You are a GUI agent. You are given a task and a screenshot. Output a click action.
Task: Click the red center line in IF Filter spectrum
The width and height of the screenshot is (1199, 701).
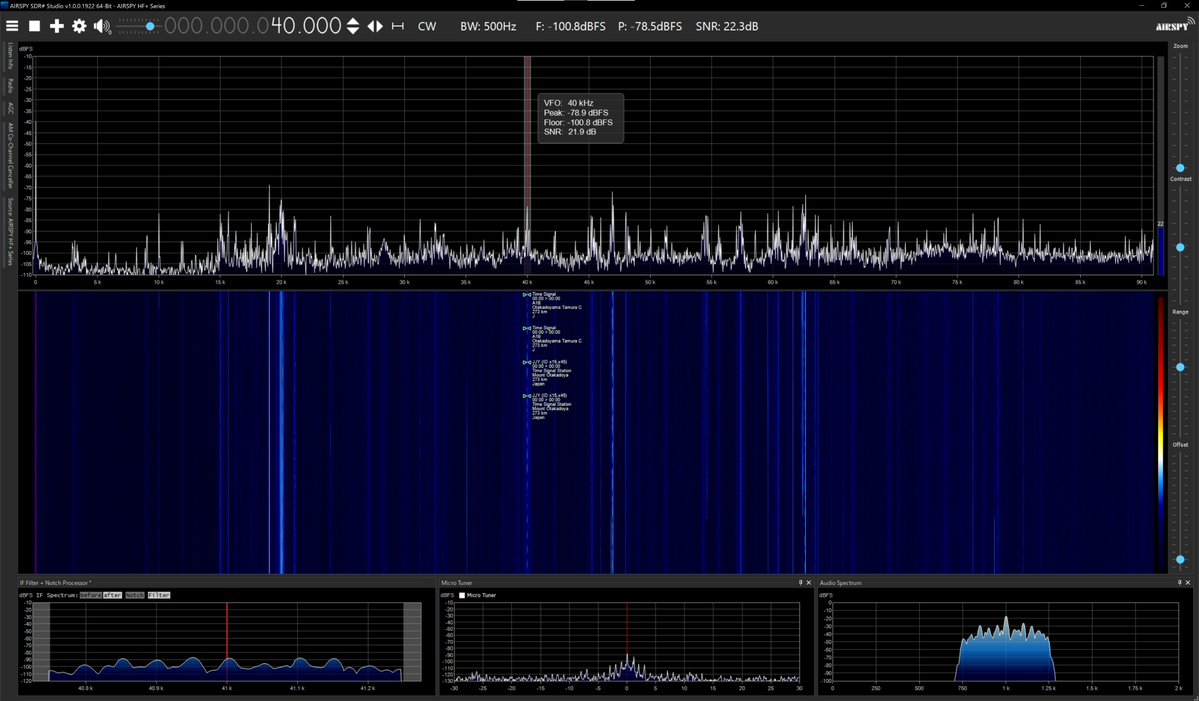(x=227, y=641)
